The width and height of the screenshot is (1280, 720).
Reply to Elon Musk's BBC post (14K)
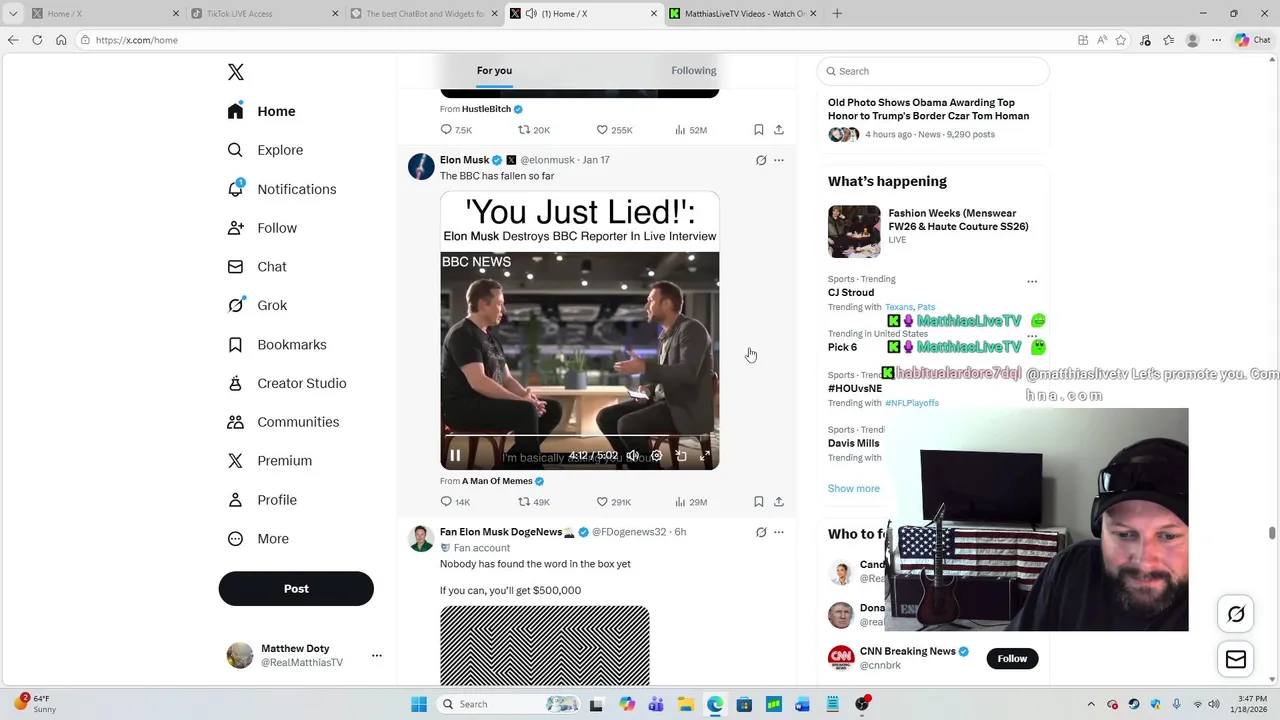[x=455, y=502]
